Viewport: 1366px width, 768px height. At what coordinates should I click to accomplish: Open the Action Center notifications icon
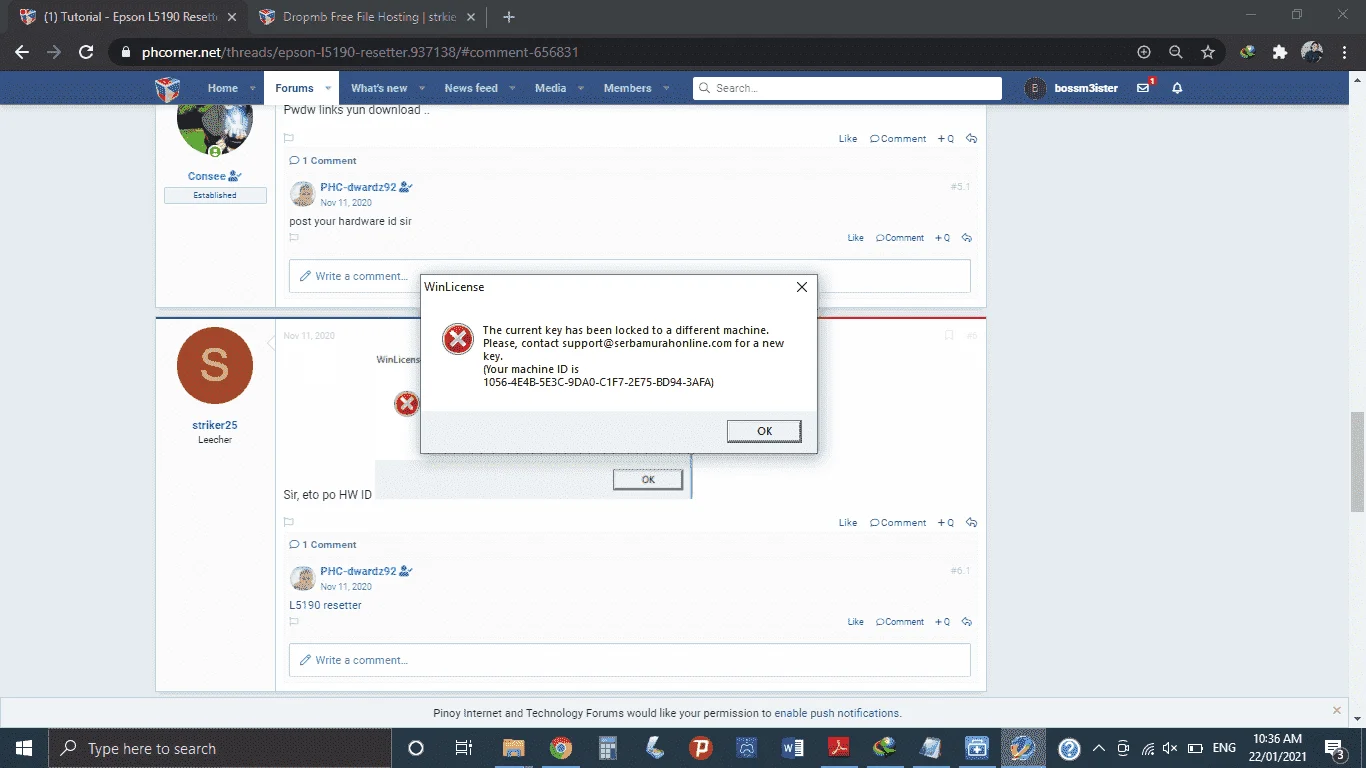pos(1335,748)
